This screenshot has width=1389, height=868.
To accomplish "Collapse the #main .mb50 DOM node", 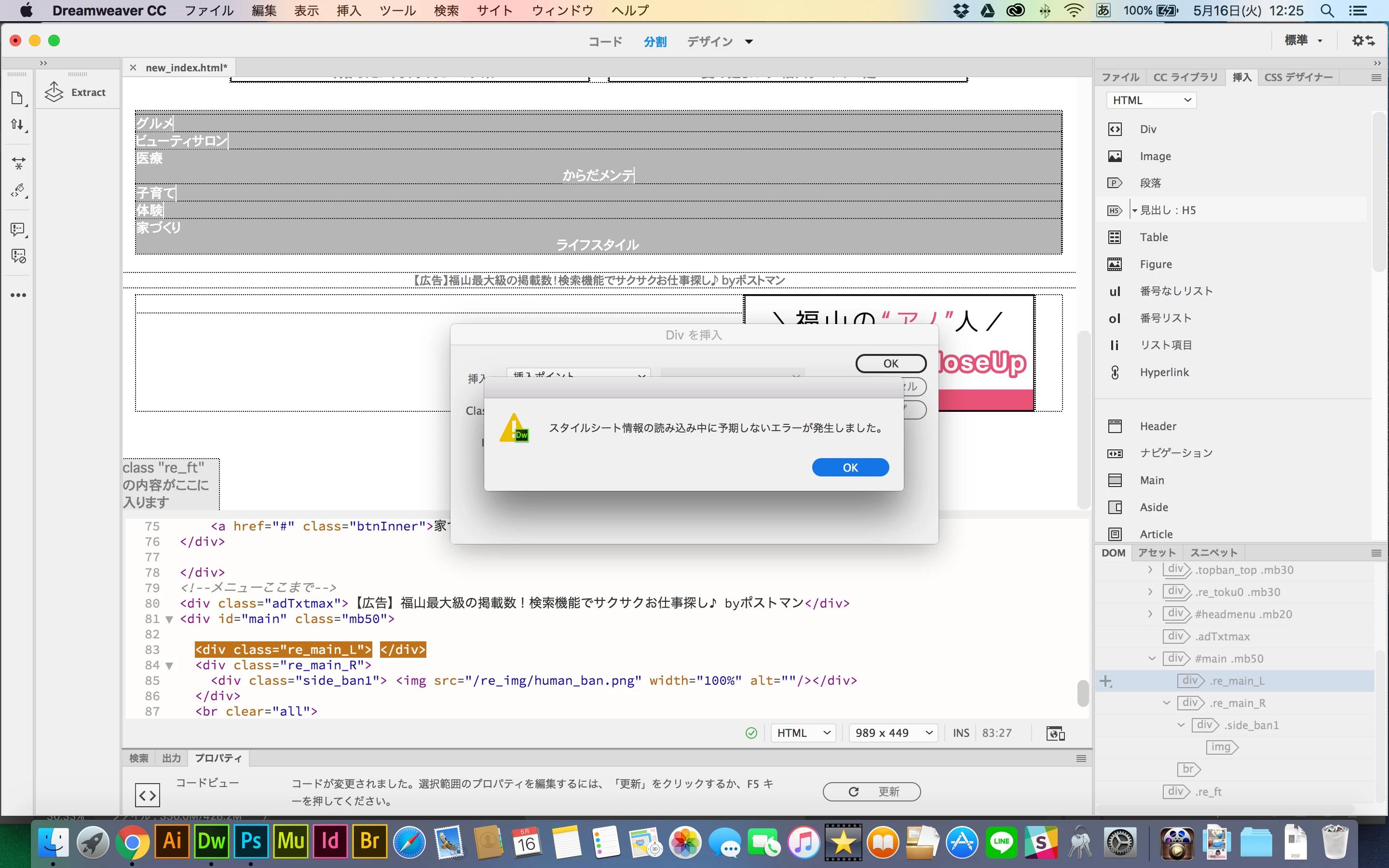I will (1151, 658).
